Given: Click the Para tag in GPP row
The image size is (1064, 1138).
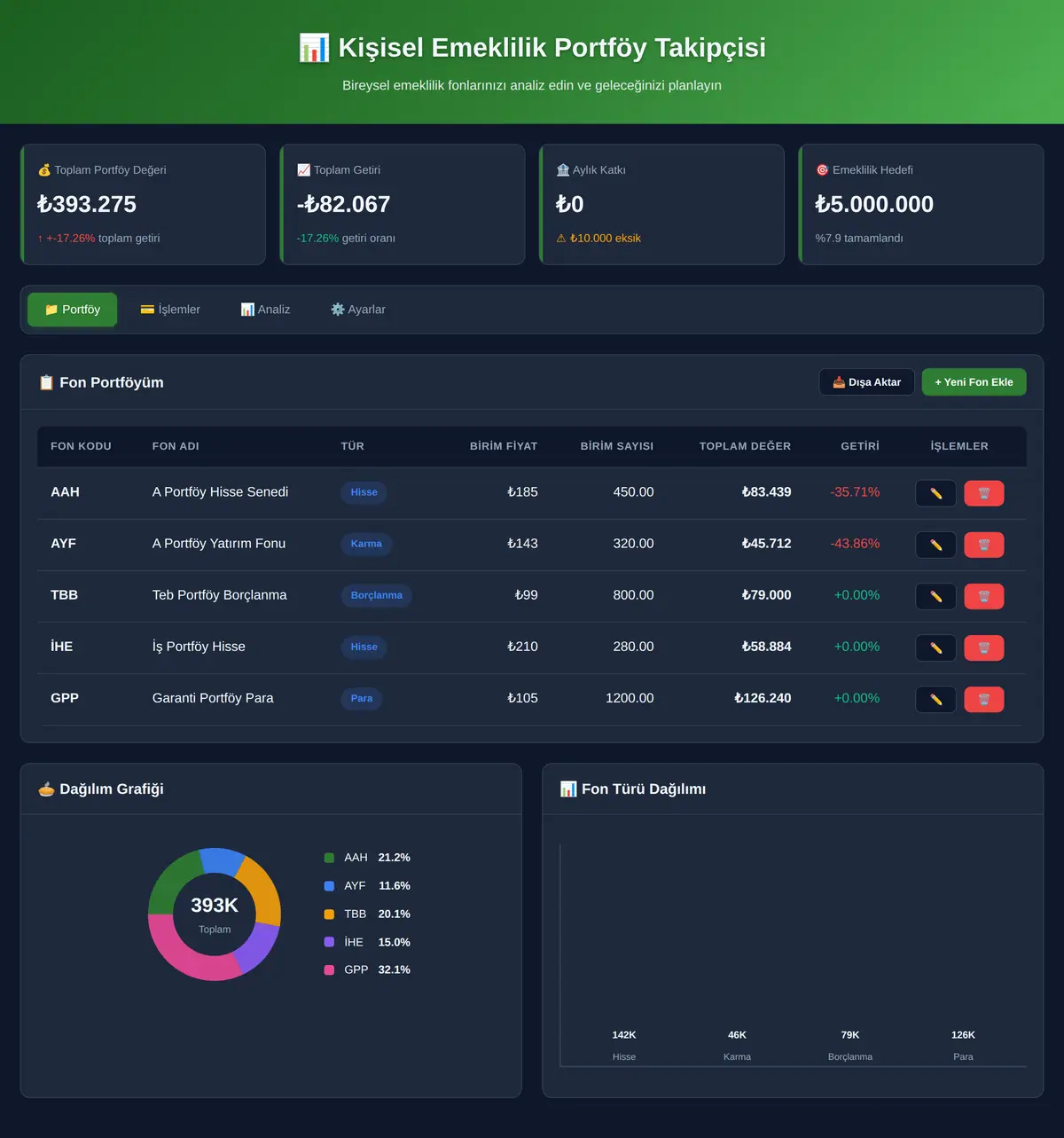Looking at the screenshot, I should coord(362,698).
